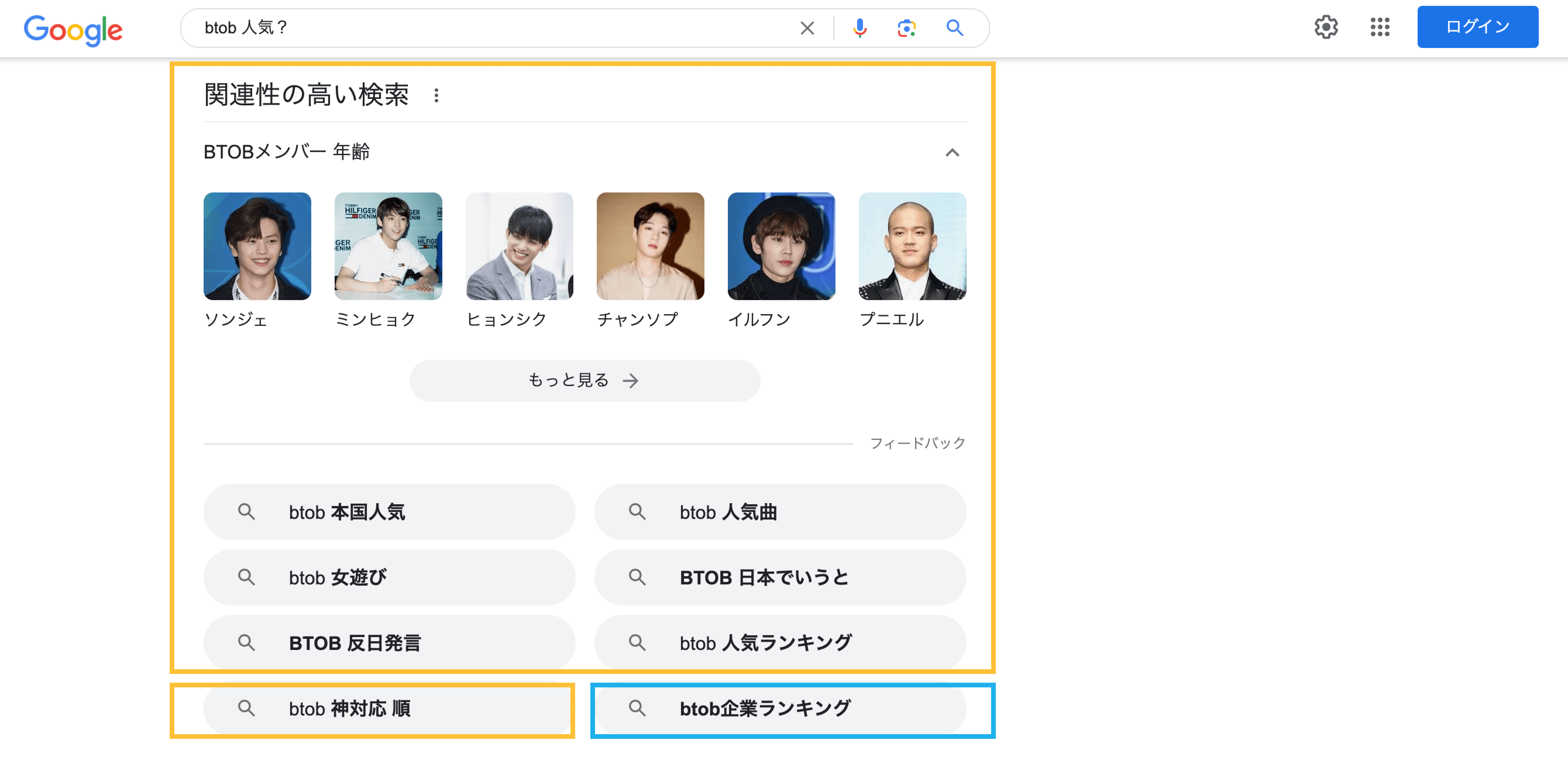The height and width of the screenshot is (757, 1568).
Task: Click magnifier icon beside BTOB 反日発言
Action: (x=246, y=643)
